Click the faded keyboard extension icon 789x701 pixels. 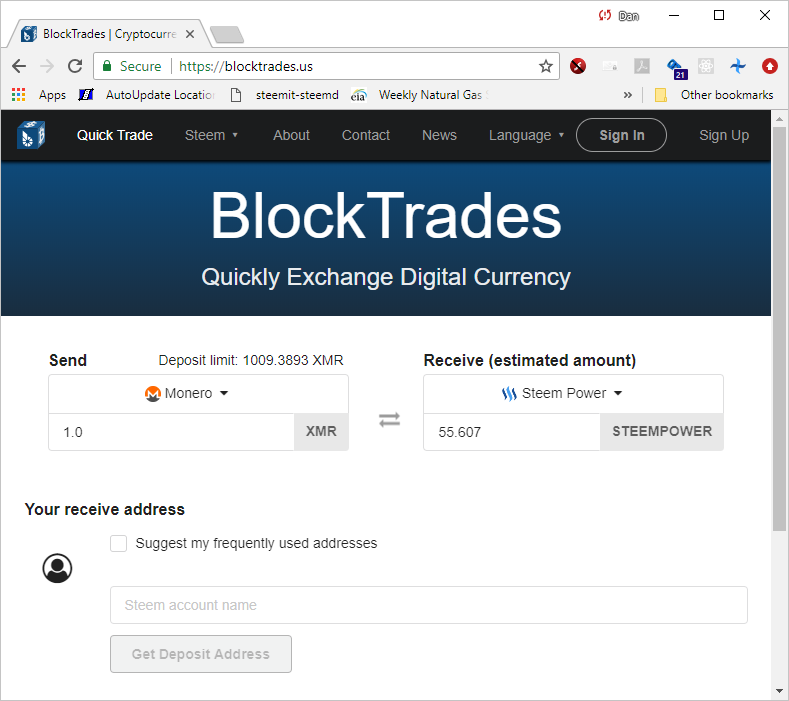point(610,66)
